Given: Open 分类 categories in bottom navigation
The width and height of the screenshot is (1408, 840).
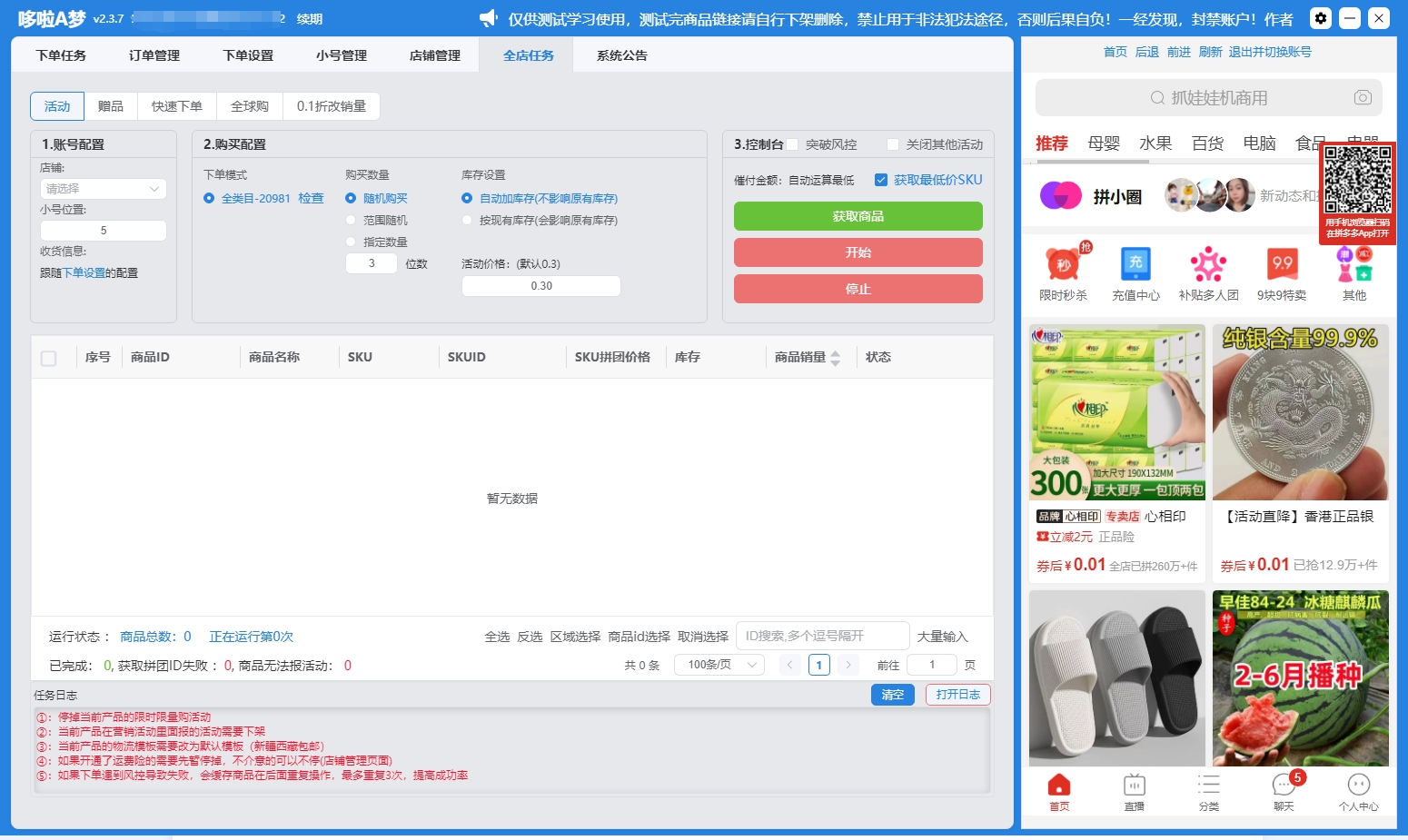Looking at the screenshot, I should click(x=1208, y=790).
